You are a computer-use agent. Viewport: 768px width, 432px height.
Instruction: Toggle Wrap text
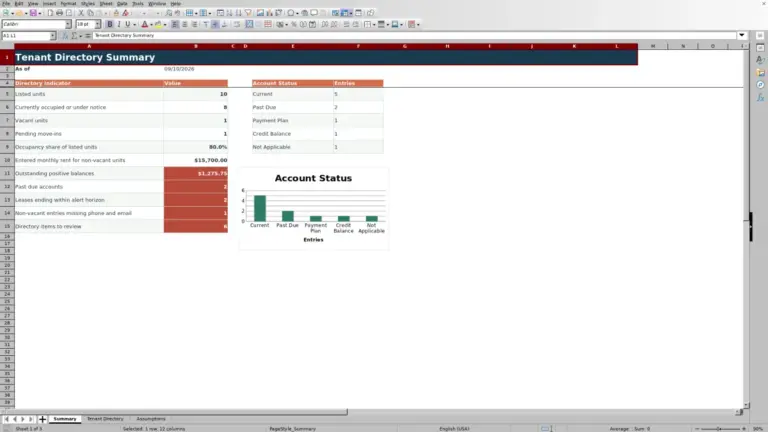[x=237, y=24]
